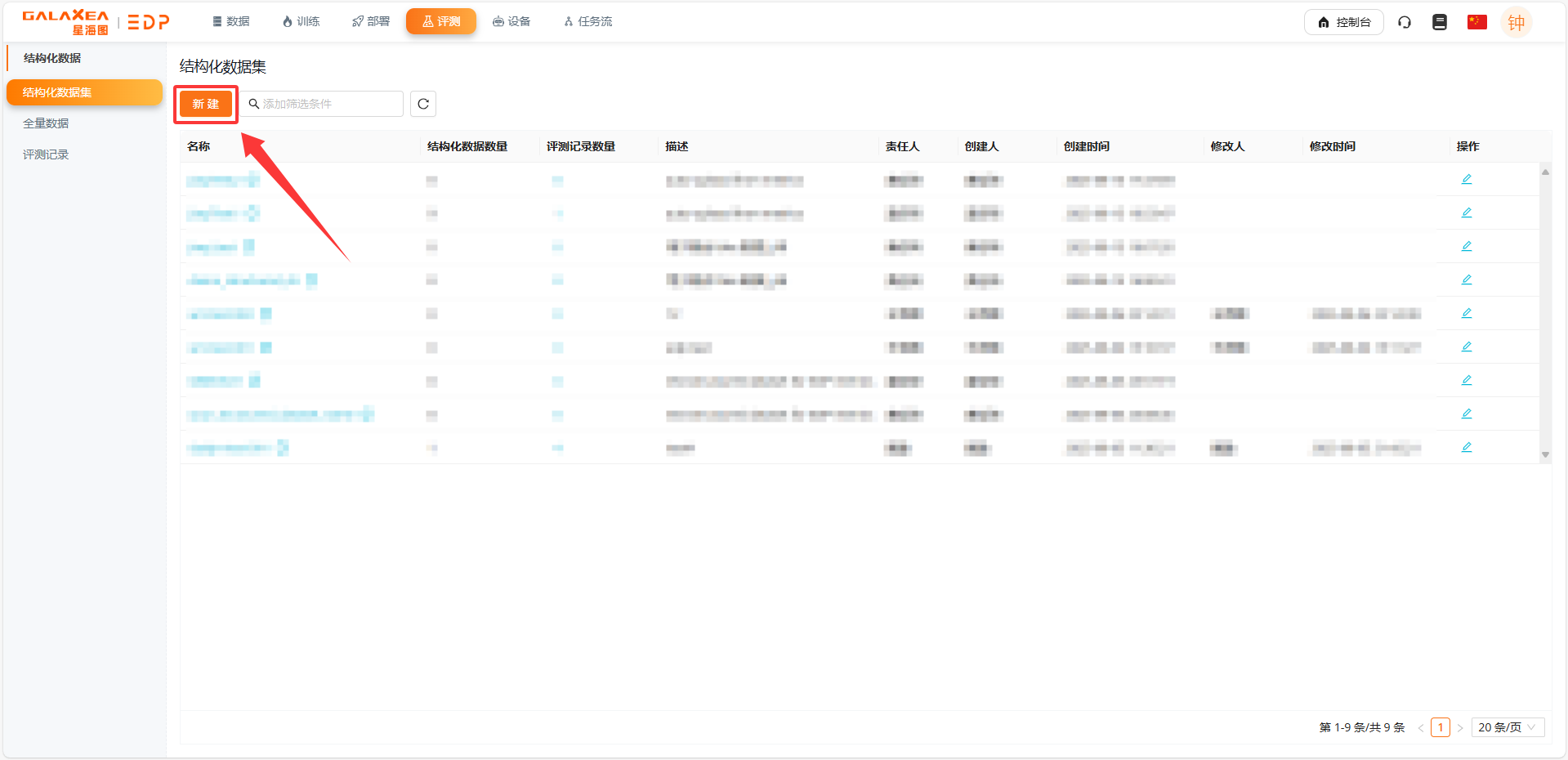Click the Chinese flag language icon
Image resolution: width=1568 pixels, height=760 pixels.
[1476, 22]
